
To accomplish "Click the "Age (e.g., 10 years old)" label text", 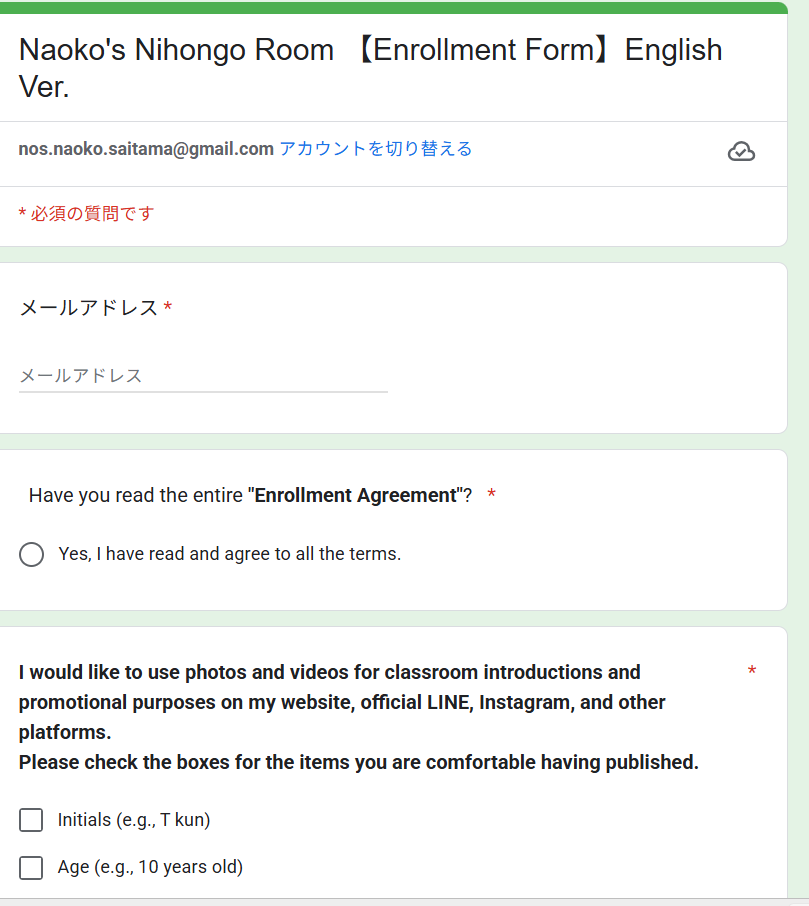I will [150, 867].
